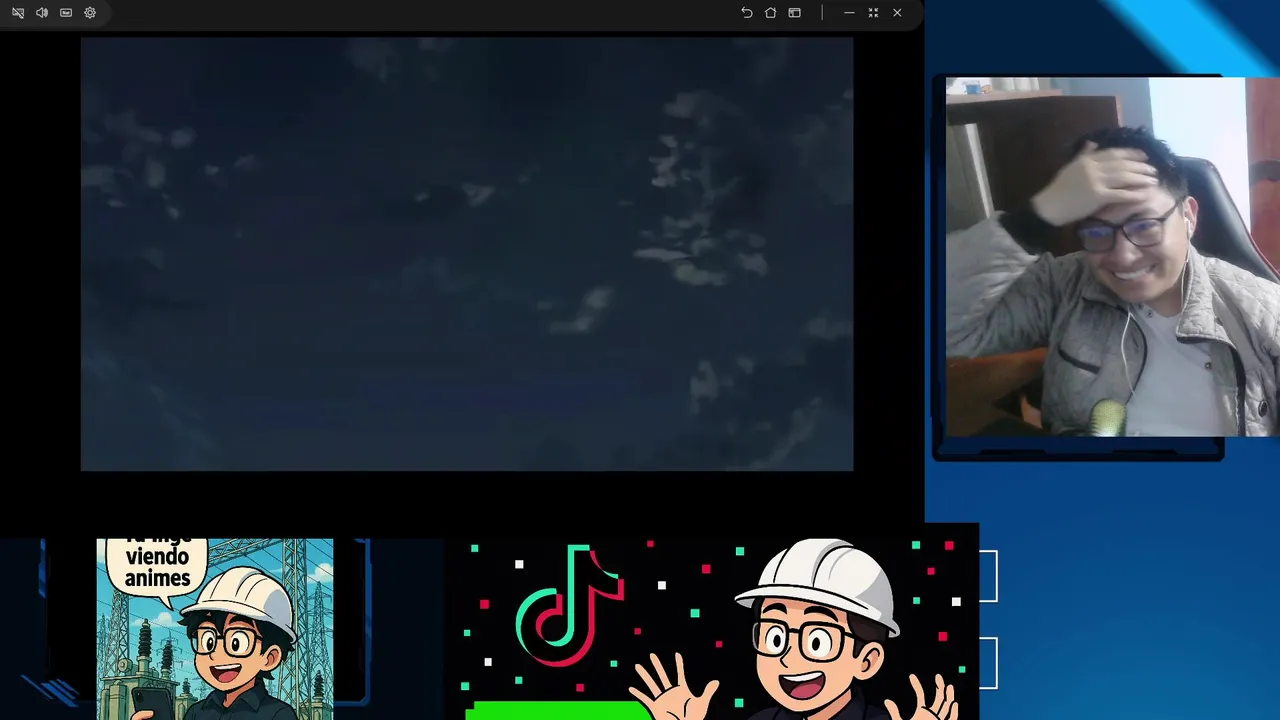Click the TikTok logo graphic
1280x720 pixels.
point(569,605)
